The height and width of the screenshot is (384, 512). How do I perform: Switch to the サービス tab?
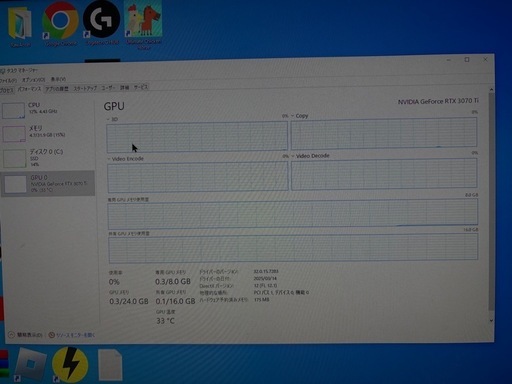pyautogui.click(x=141, y=87)
